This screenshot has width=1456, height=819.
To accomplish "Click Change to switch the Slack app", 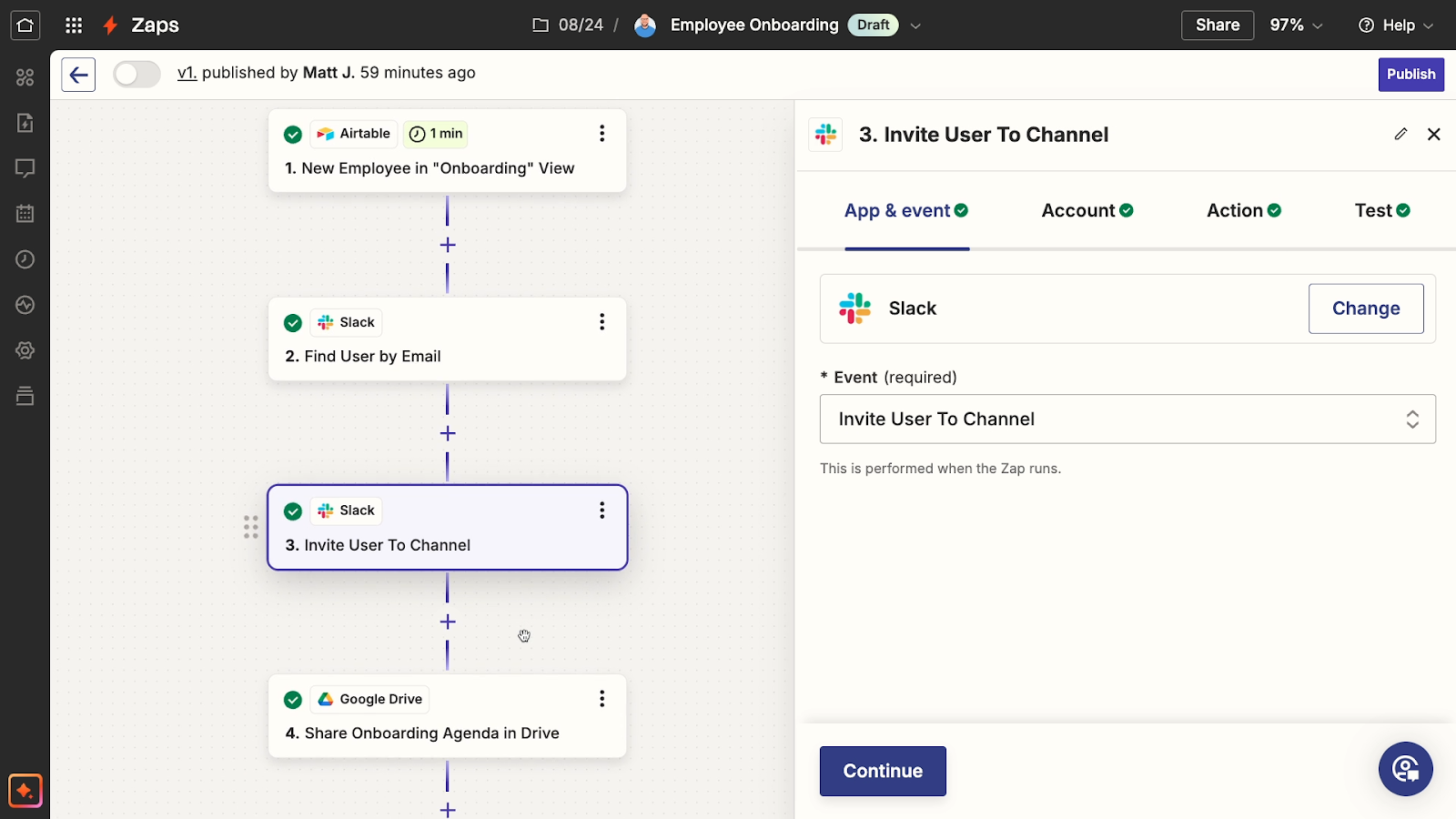I will point(1366,308).
